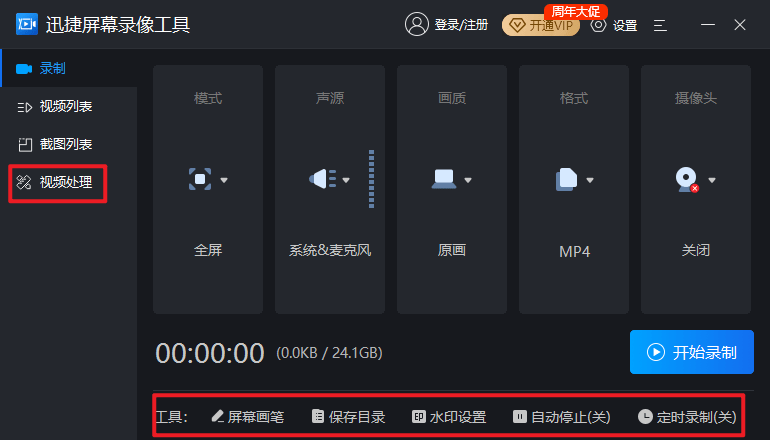Click the 声源 card header
Image resolution: width=770 pixels, height=440 pixels.
tap(330, 98)
